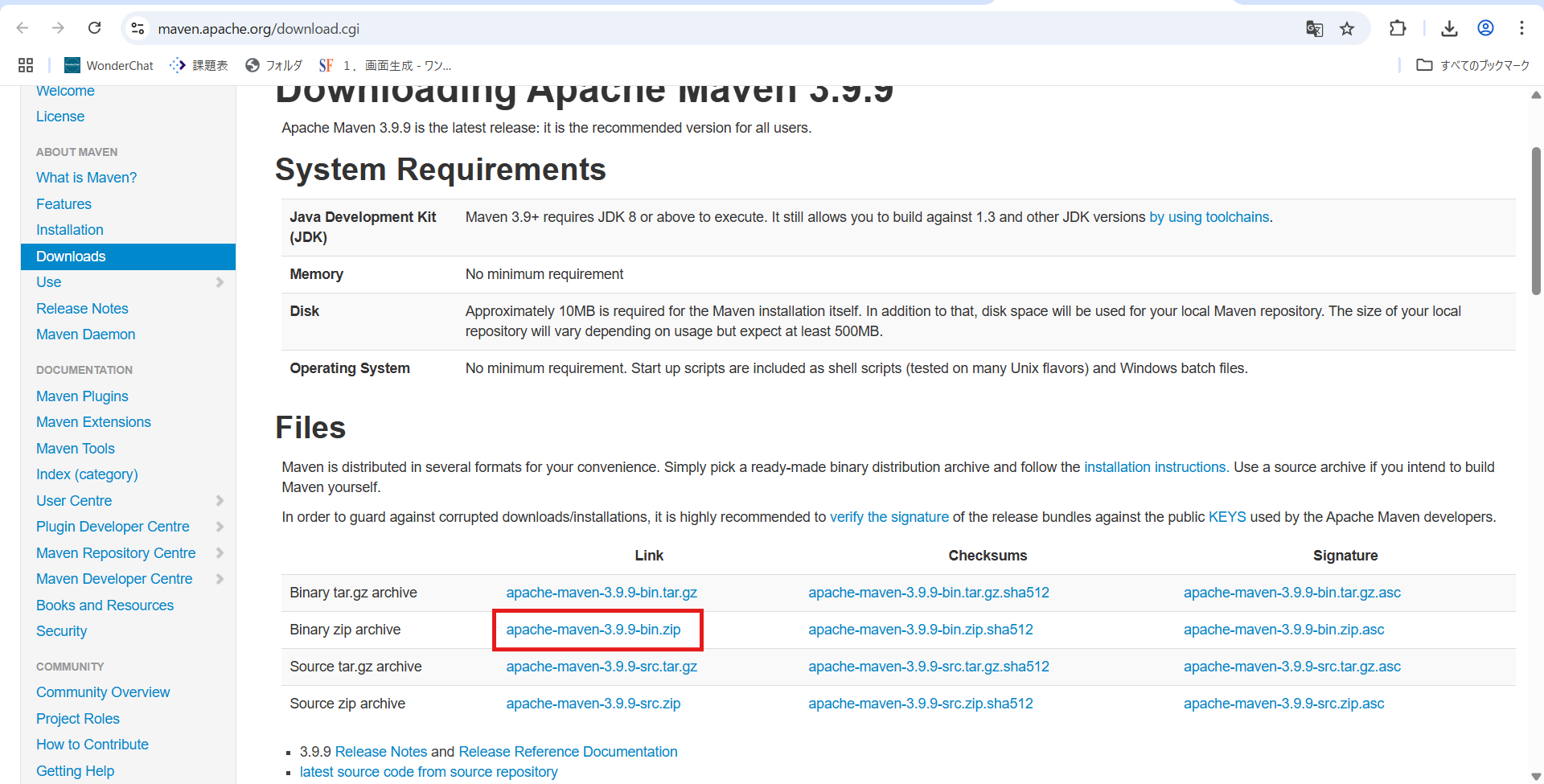Open the Chrome profile icon
Viewport: 1544px width, 784px height.
pos(1485,28)
